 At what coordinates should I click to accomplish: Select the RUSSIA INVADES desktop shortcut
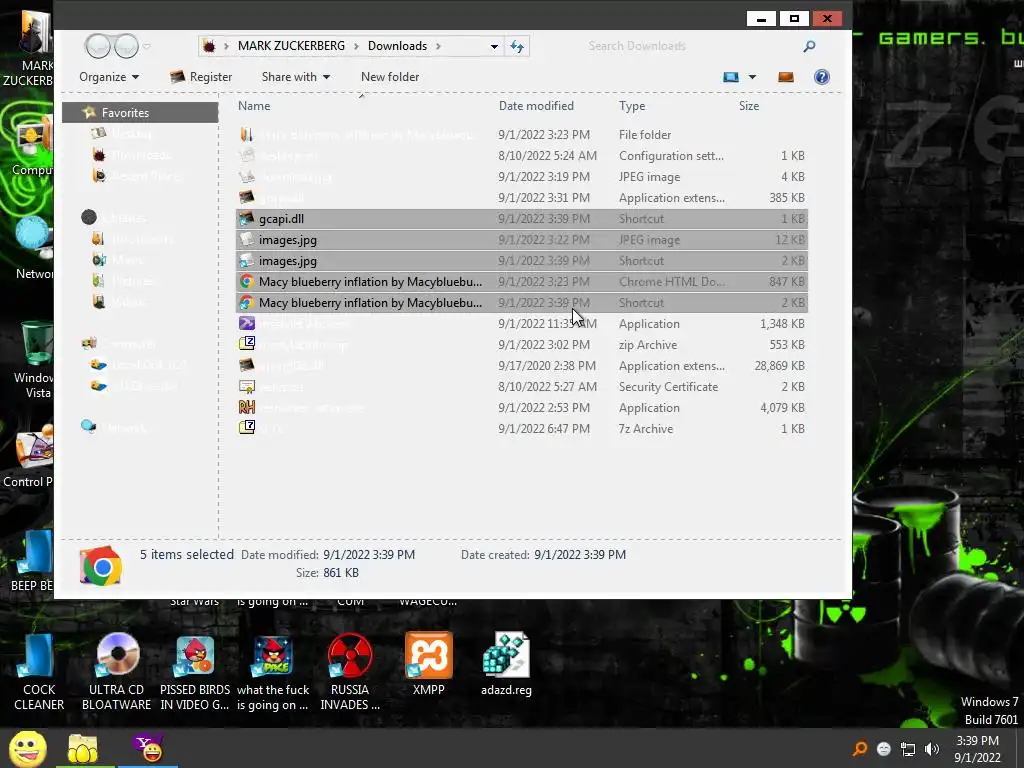(350, 672)
